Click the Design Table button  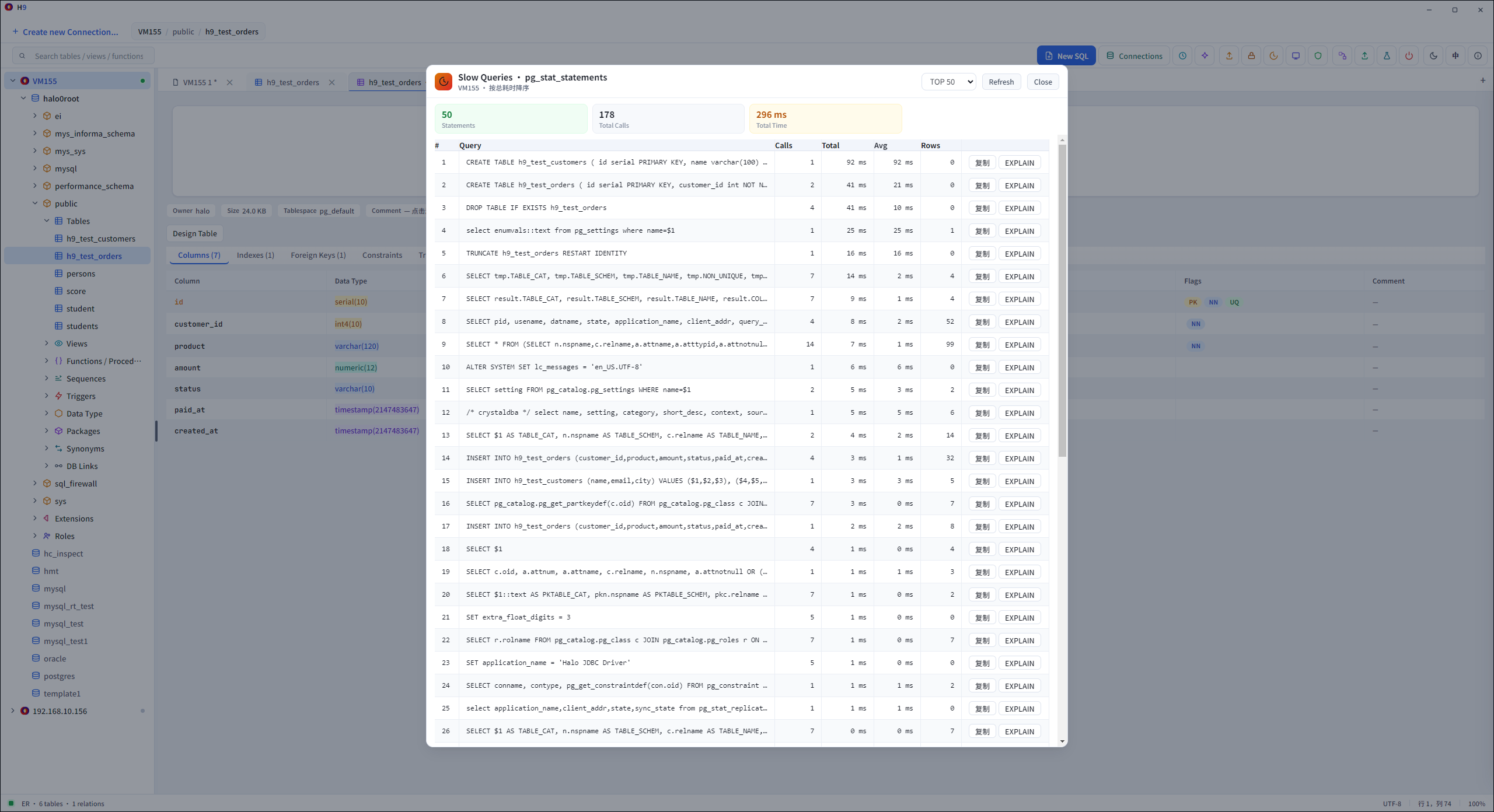tap(195, 233)
